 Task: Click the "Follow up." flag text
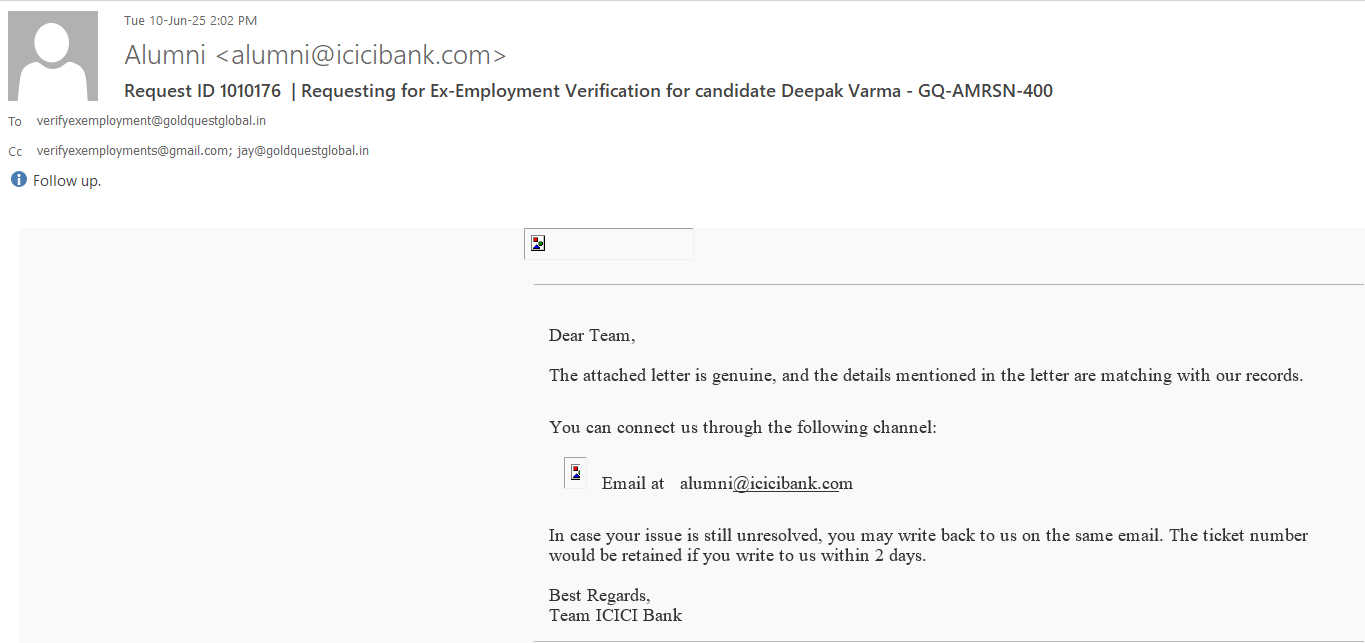(x=67, y=181)
